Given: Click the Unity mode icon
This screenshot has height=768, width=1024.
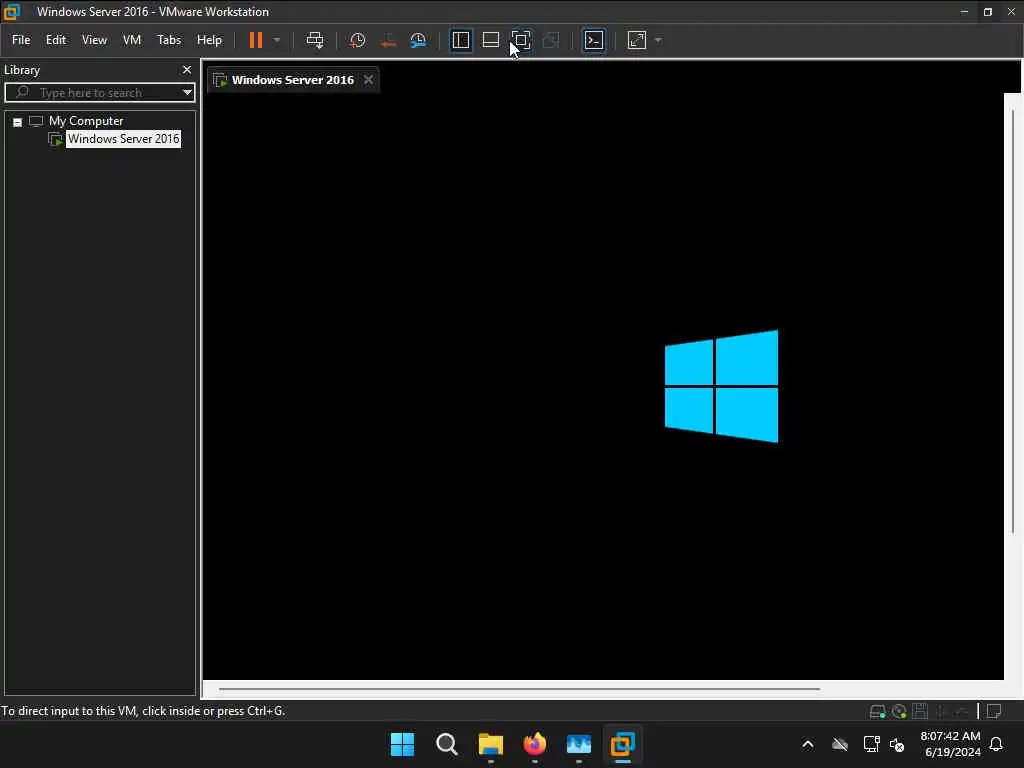Looking at the screenshot, I should coord(551,40).
